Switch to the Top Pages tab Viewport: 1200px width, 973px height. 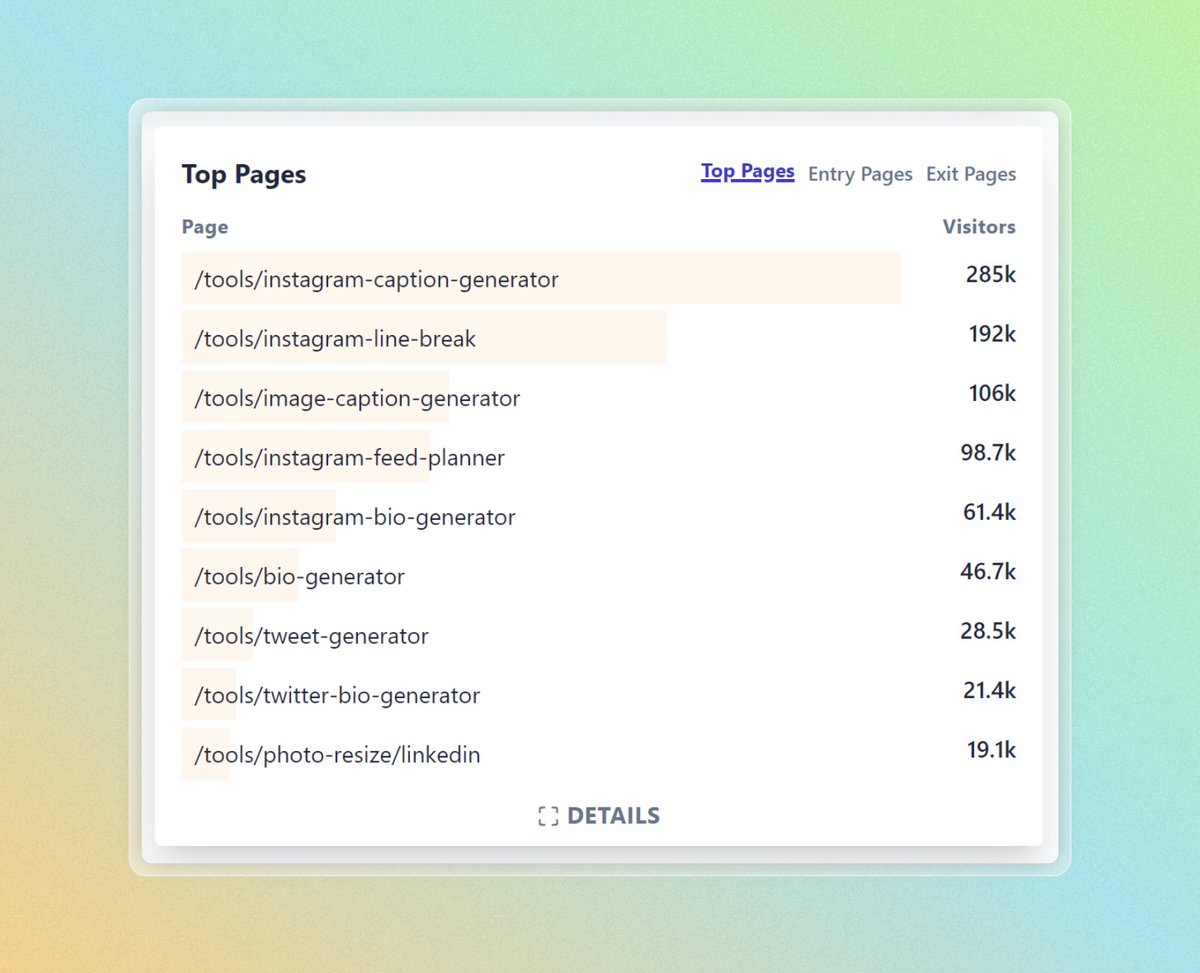[748, 172]
